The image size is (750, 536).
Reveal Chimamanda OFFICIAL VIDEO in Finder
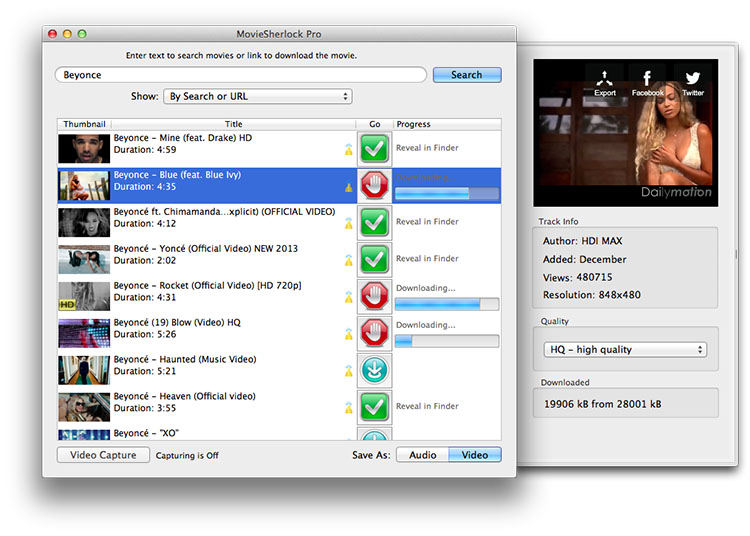point(427,221)
